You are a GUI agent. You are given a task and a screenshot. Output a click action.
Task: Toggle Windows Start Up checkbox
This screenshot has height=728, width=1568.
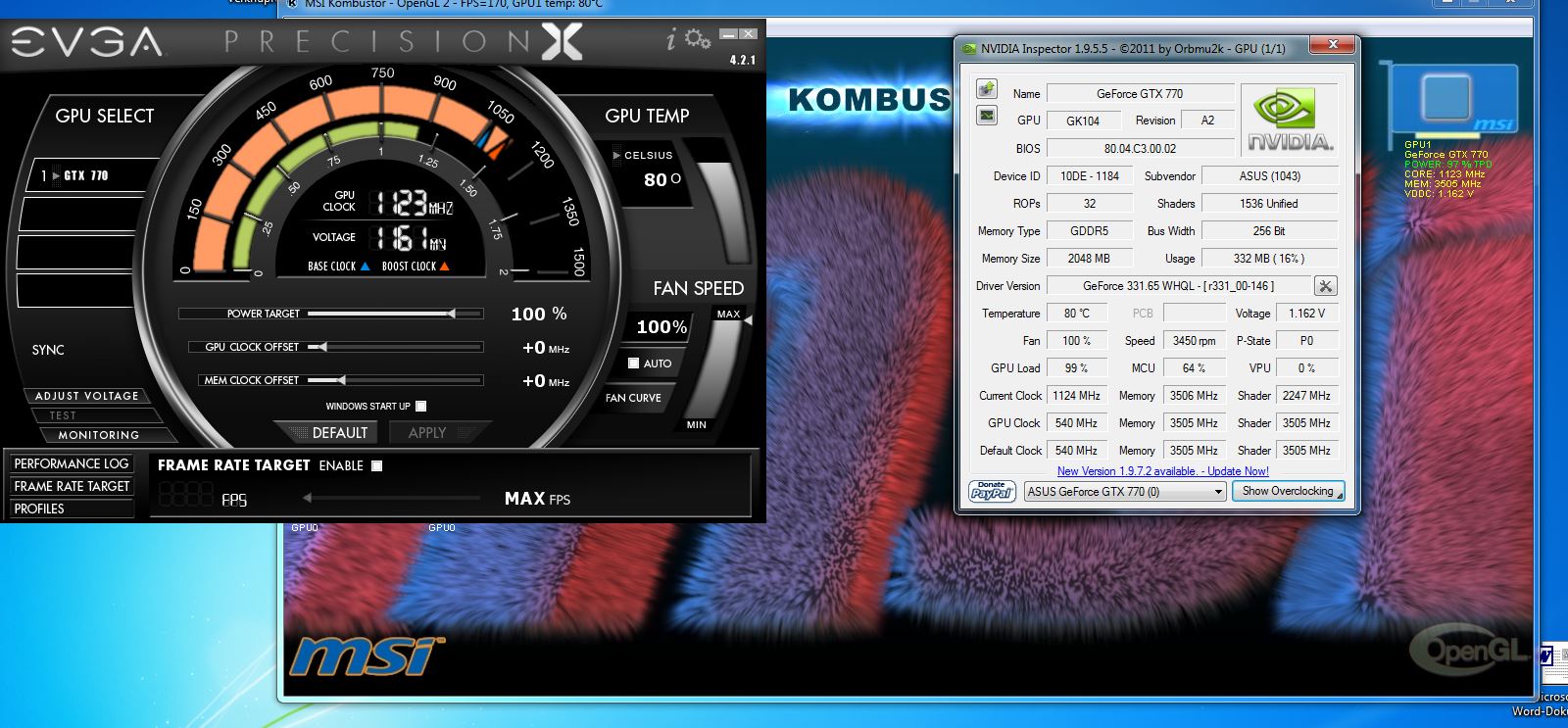(420, 406)
